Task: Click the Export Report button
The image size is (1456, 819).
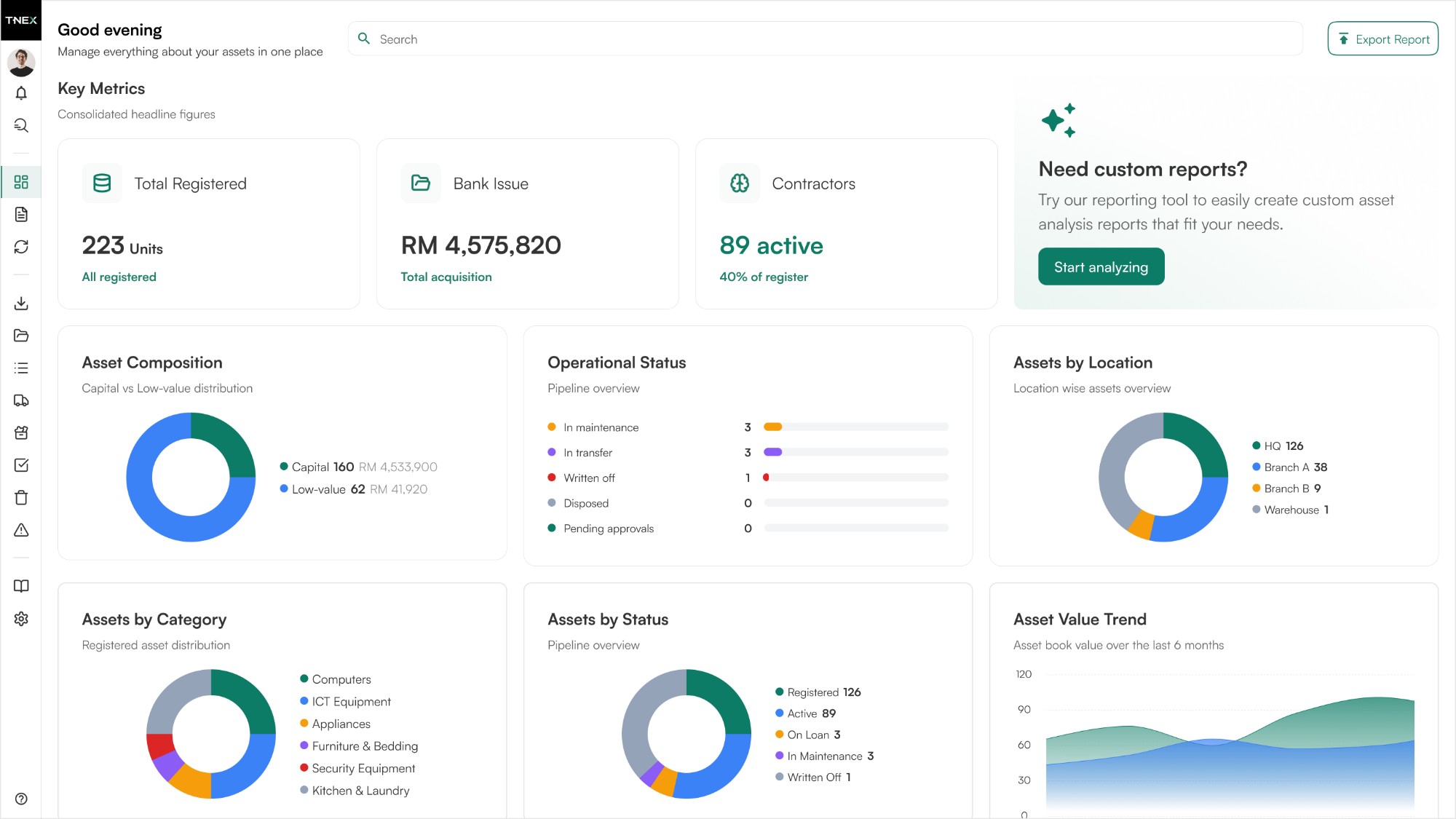Action: (1382, 39)
